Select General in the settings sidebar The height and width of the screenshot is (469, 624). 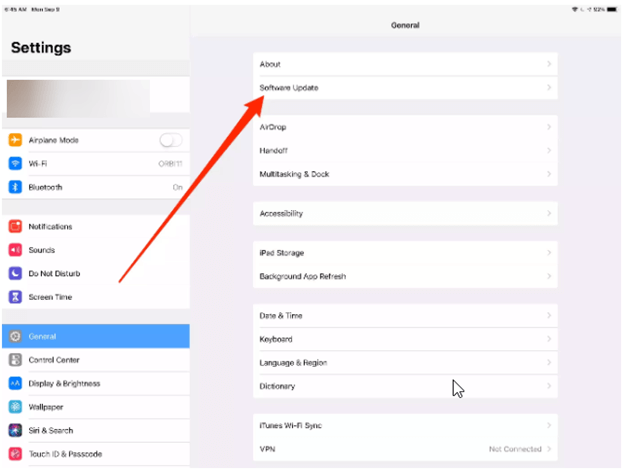96,336
